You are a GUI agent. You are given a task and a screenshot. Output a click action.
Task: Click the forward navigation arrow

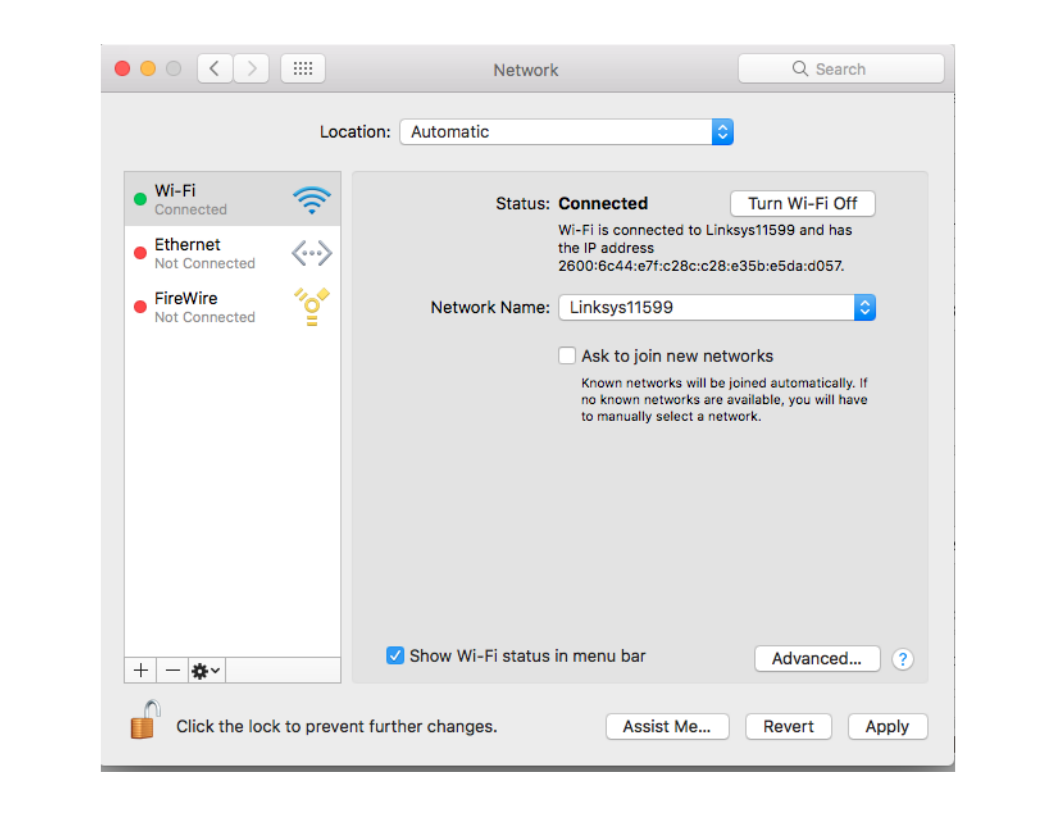252,69
